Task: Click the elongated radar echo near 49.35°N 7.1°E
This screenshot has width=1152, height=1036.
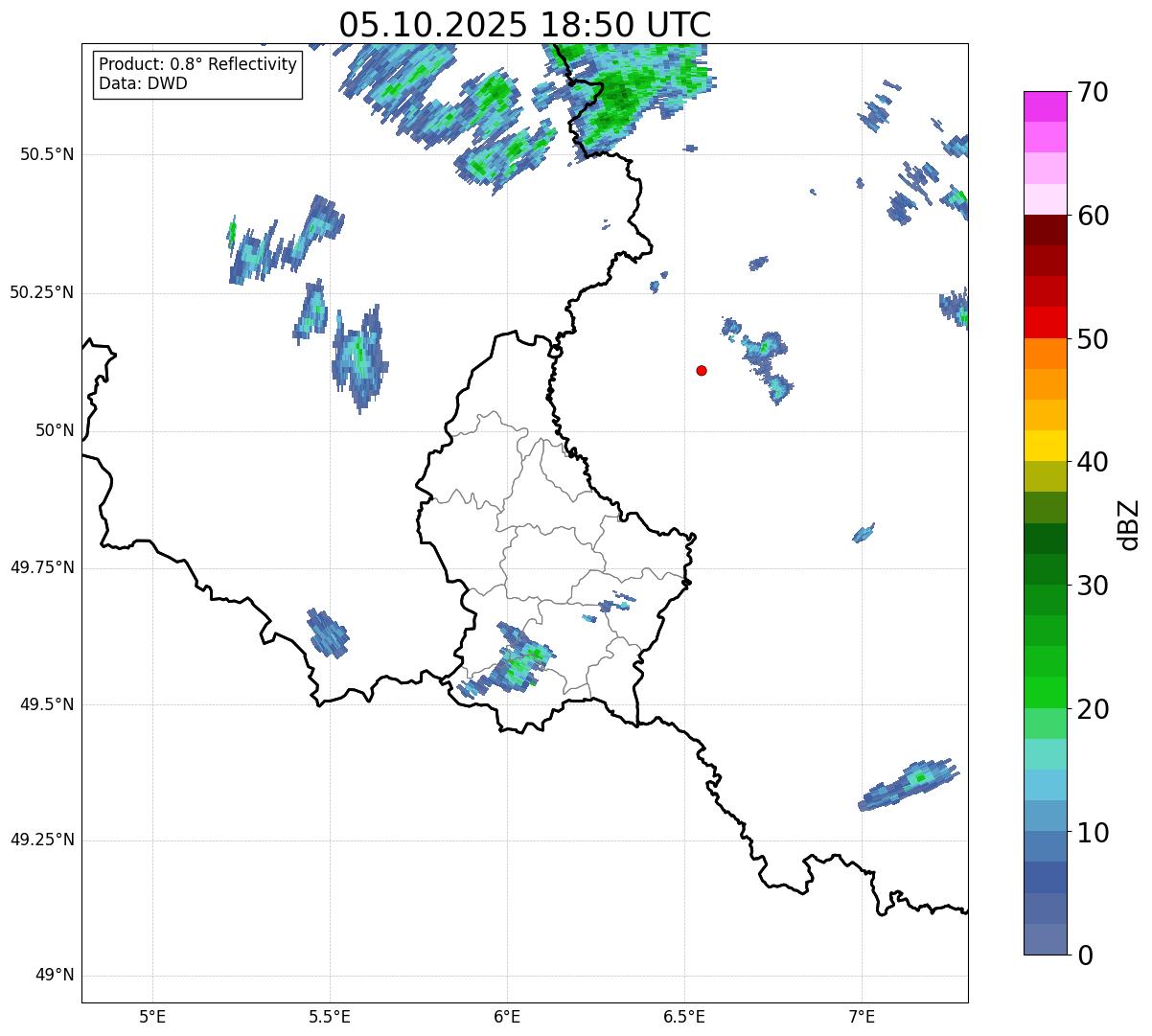Action: [908, 785]
